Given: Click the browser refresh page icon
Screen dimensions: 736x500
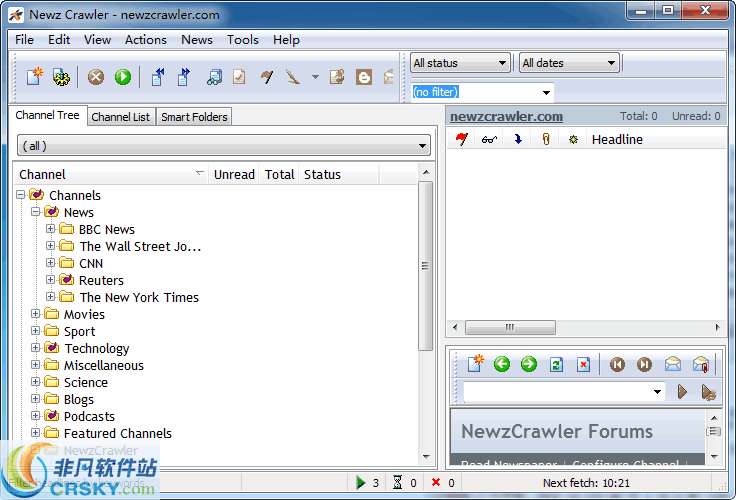Looking at the screenshot, I should (556, 364).
